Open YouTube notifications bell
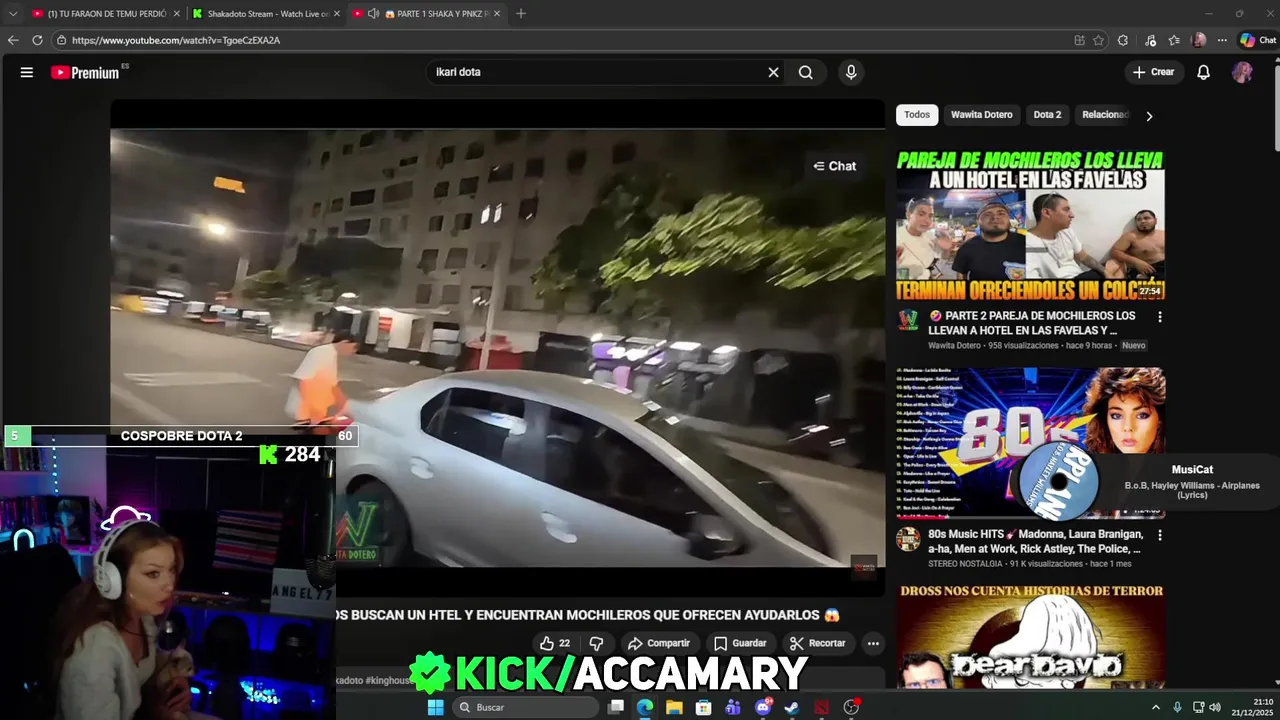 (x=1204, y=72)
